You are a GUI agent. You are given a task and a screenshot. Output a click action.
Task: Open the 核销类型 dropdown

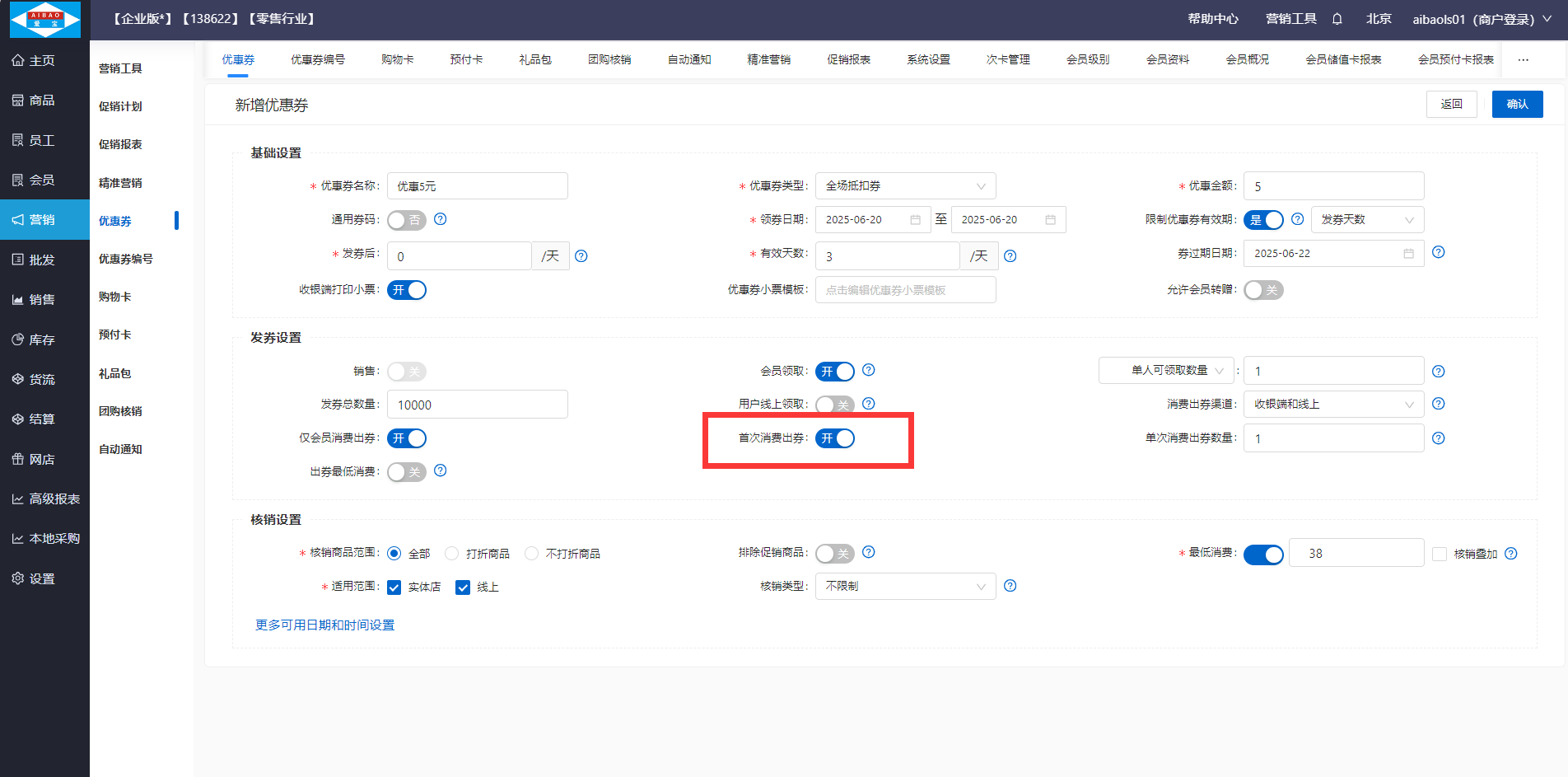pos(905,587)
